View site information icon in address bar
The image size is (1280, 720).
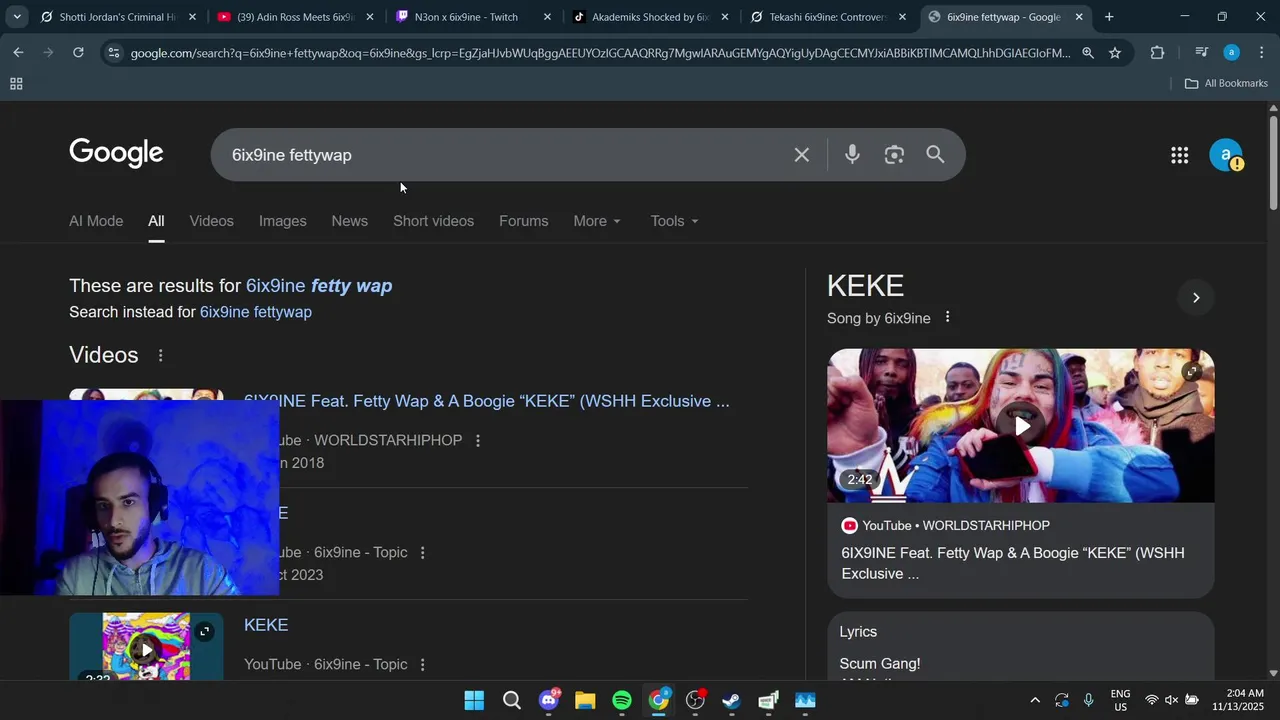[113, 53]
